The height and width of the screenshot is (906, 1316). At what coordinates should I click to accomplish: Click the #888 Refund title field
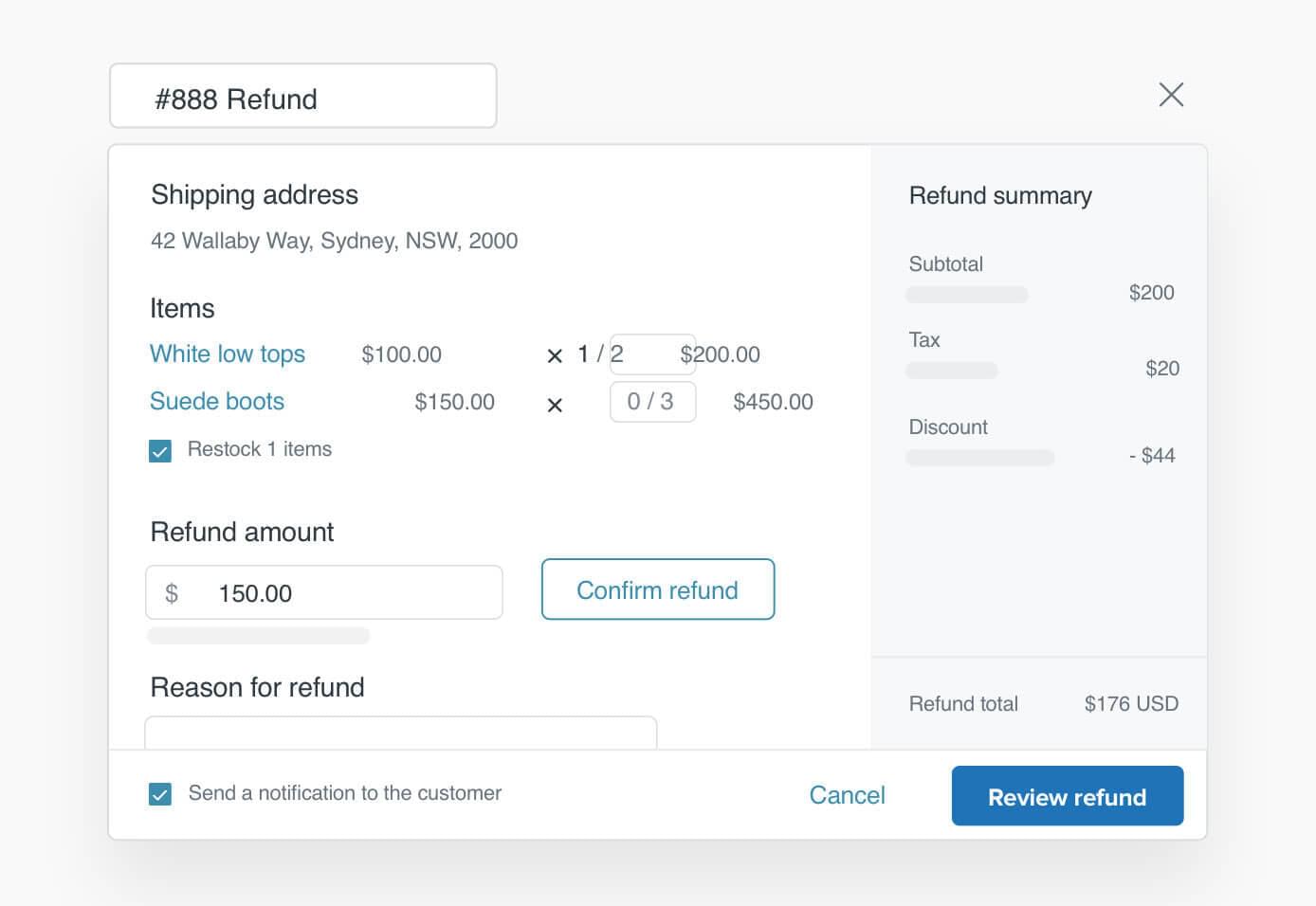[x=303, y=96]
